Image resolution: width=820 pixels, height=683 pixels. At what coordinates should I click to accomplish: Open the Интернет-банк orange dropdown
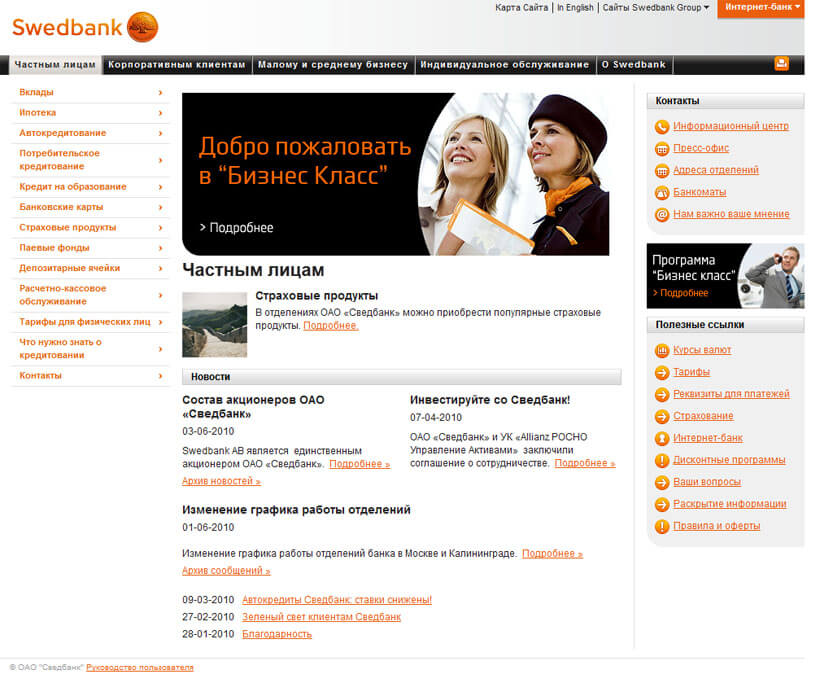click(x=761, y=8)
